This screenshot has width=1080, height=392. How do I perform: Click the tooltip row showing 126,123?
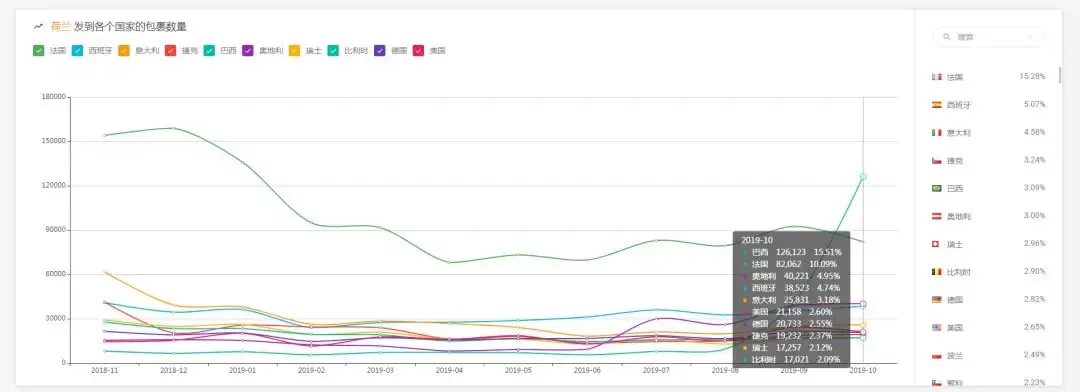pyautogui.click(x=792, y=252)
